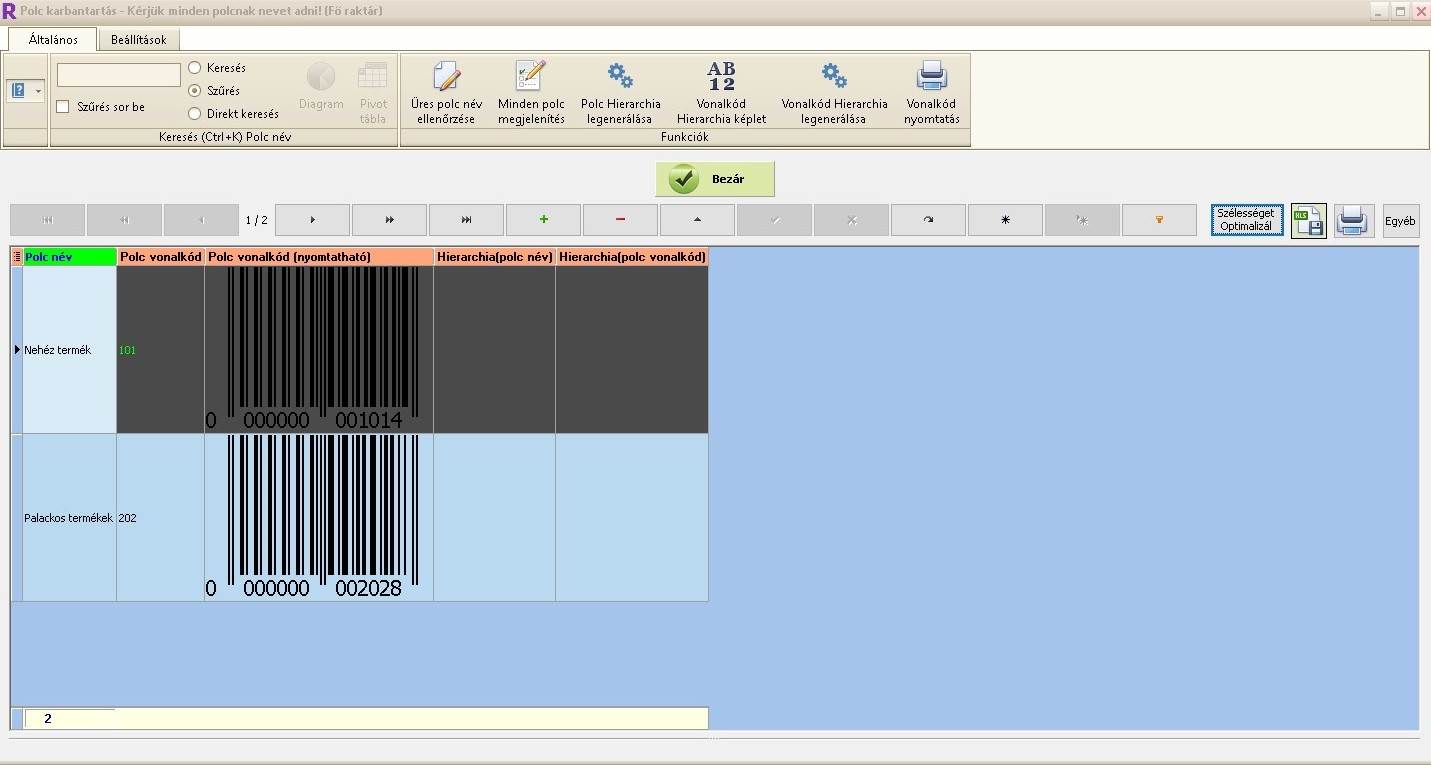Cancel edit with X navigator button
This screenshot has height=766, width=1431.
point(851,220)
